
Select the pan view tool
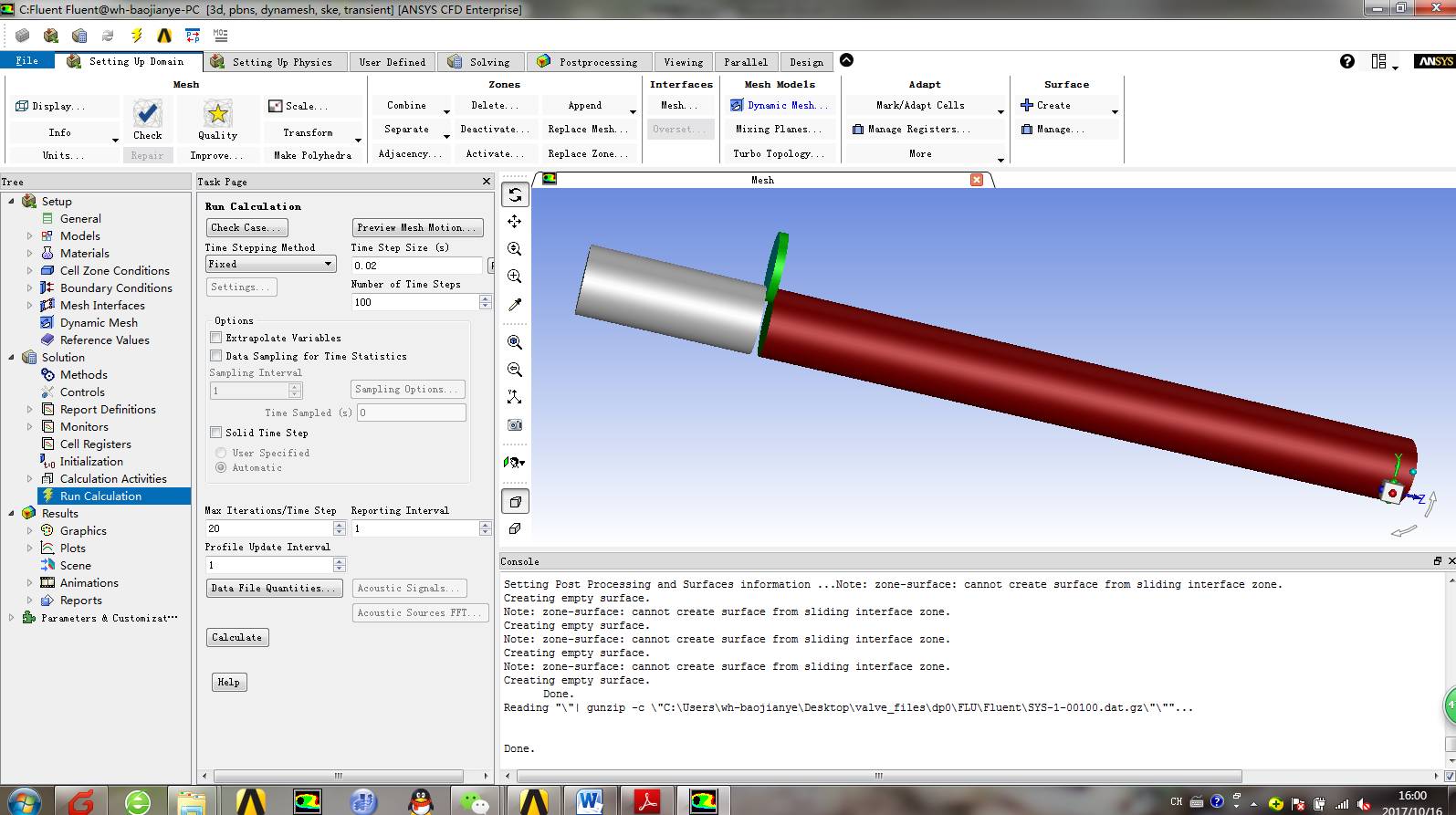(515, 221)
